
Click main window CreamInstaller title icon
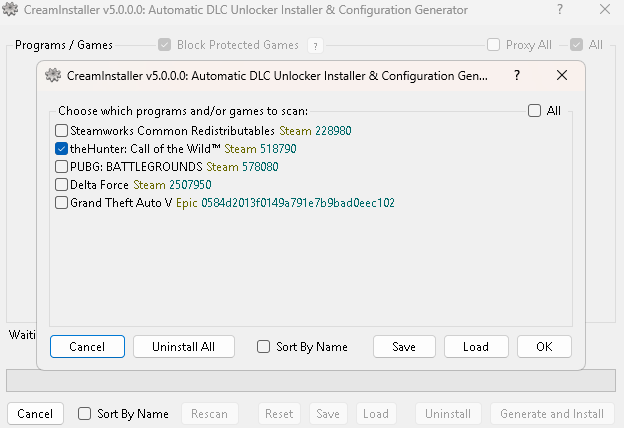[x=10, y=9]
